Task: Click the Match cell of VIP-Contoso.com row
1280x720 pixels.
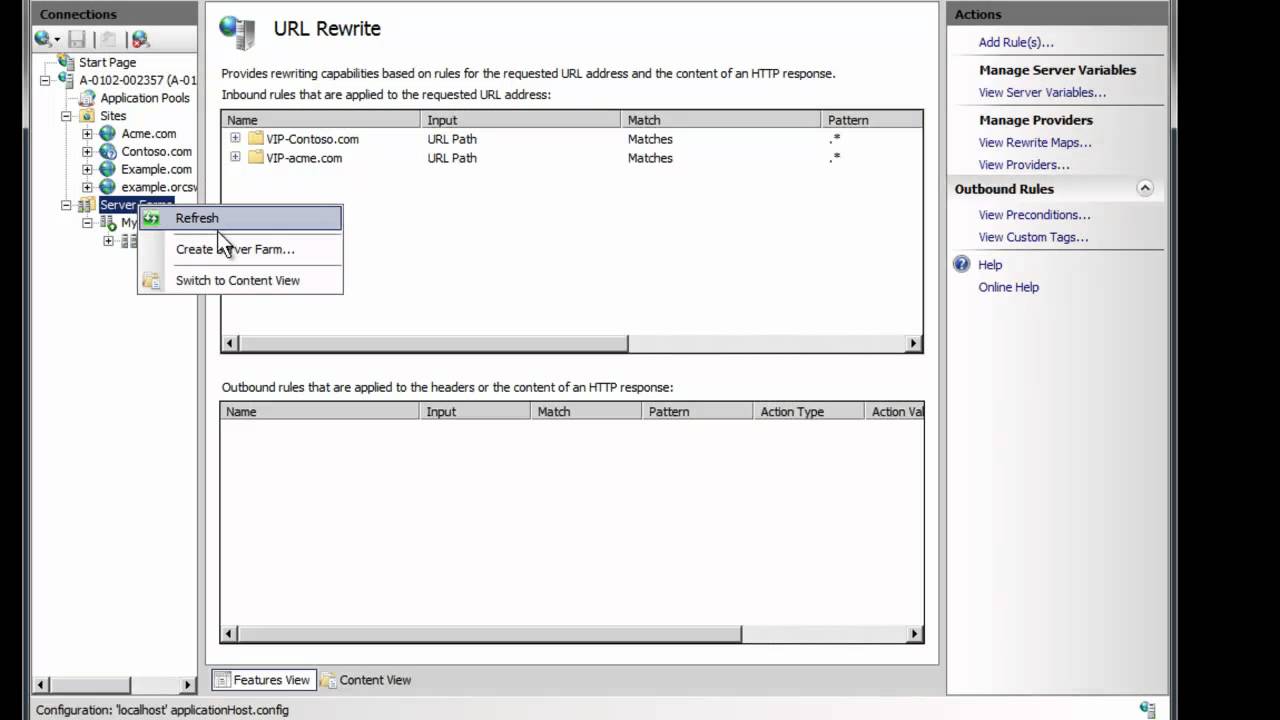Action: pyautogui.click(x=650, y=139)
